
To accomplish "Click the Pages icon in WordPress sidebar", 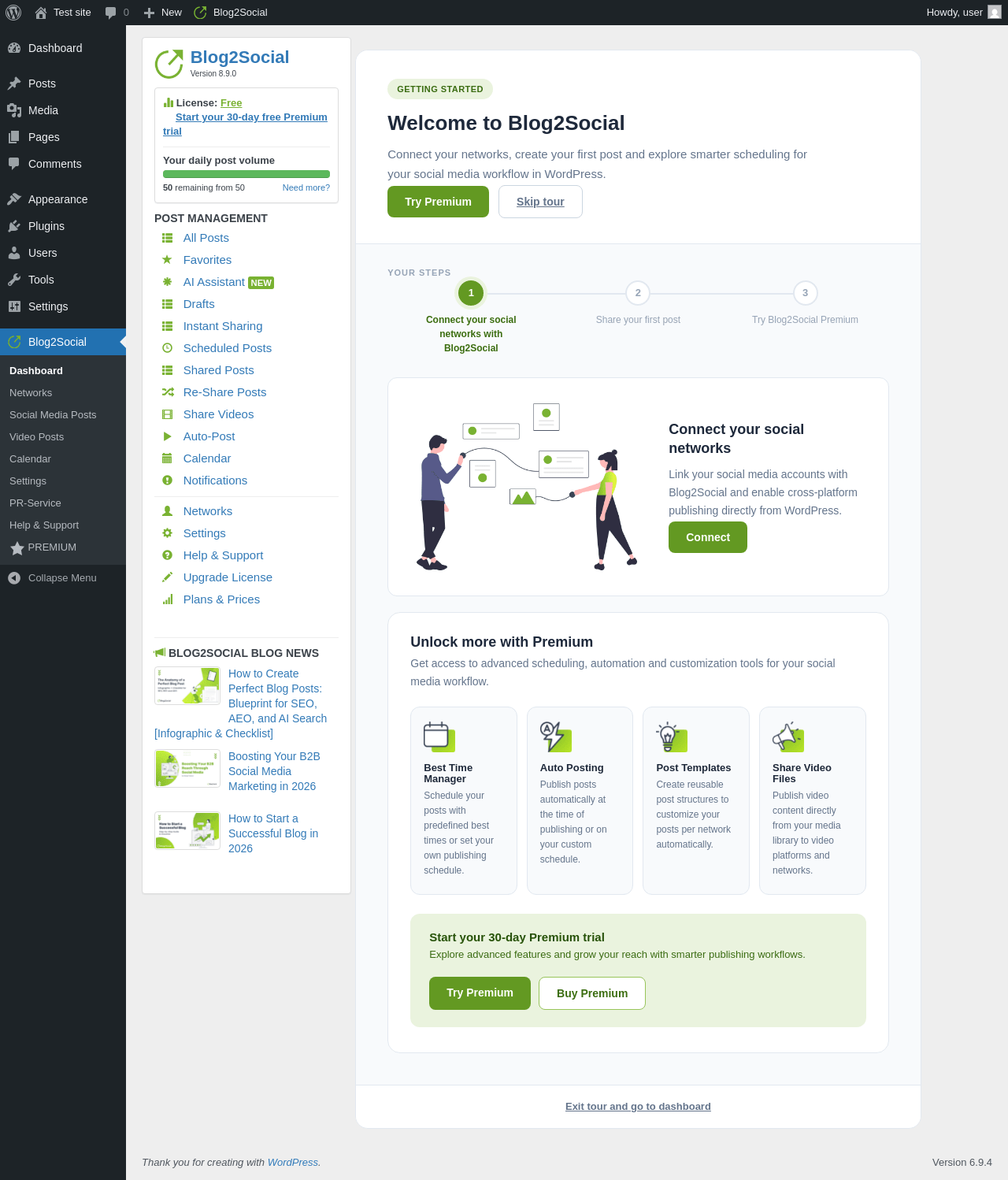I will (14, 137).
